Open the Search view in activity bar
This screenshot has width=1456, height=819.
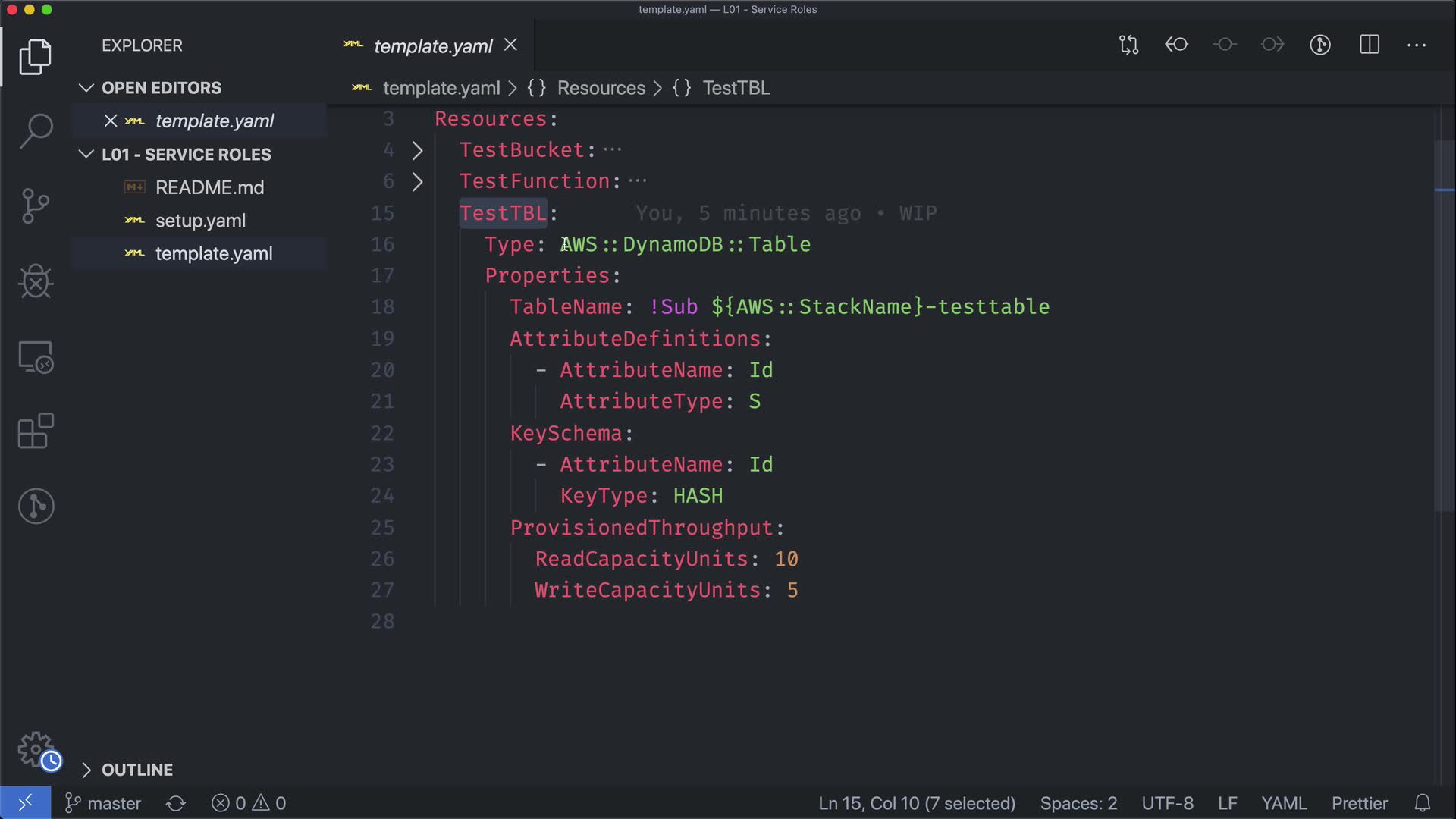coord(36,130)
